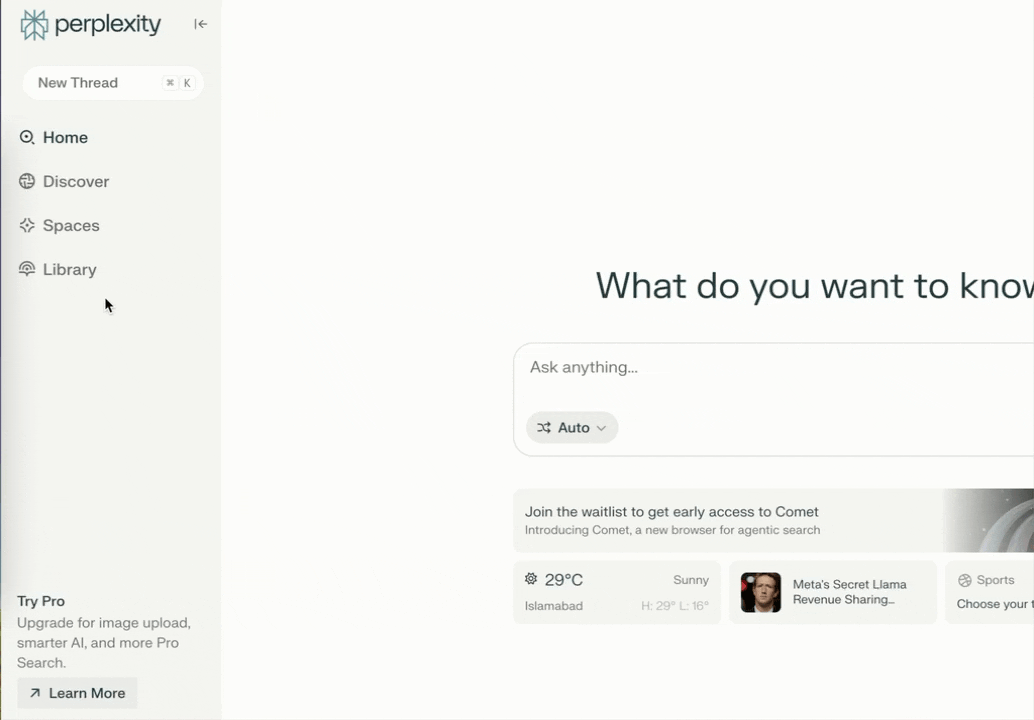Click the H: 29° L: 16° temperature range
Screen dimensions: 1034x720
click(x=675, y=606)
